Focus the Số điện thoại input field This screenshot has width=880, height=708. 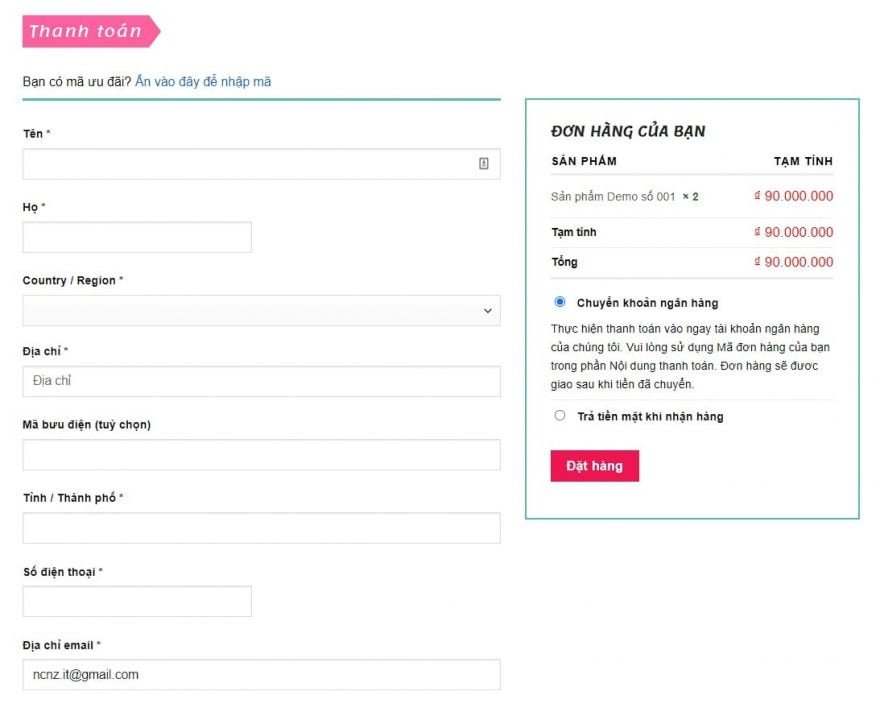137,601
